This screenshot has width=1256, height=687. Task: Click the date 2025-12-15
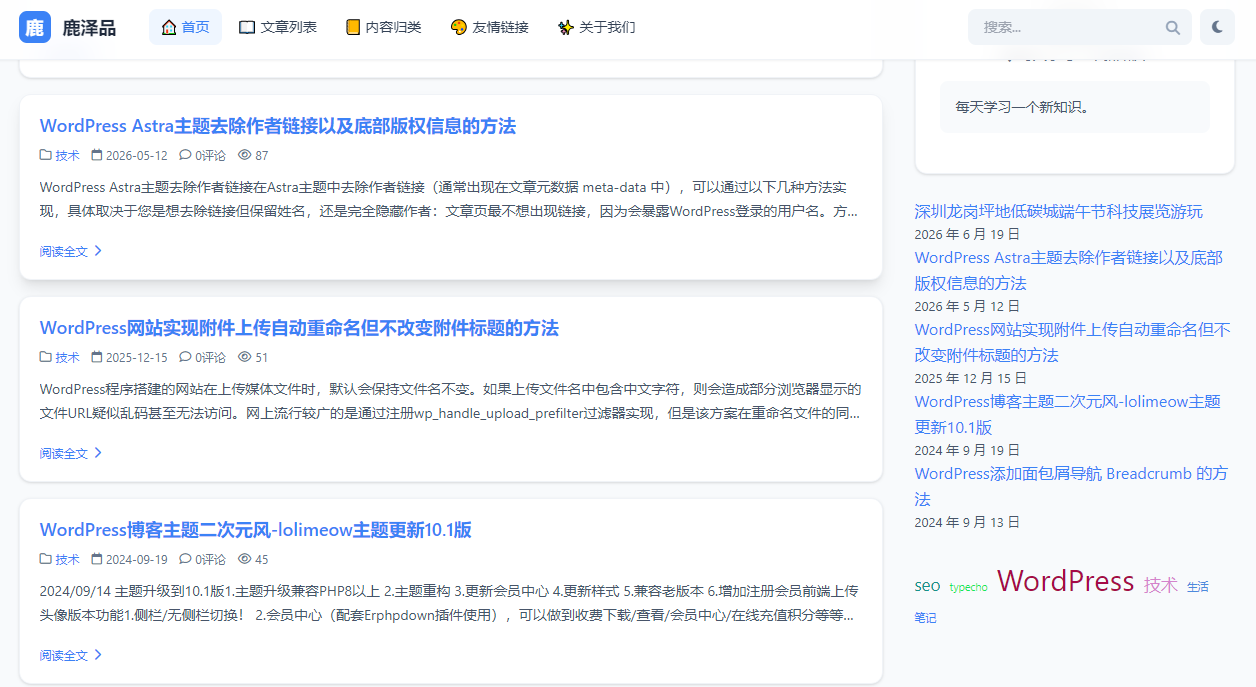click(x=137, y=357)
